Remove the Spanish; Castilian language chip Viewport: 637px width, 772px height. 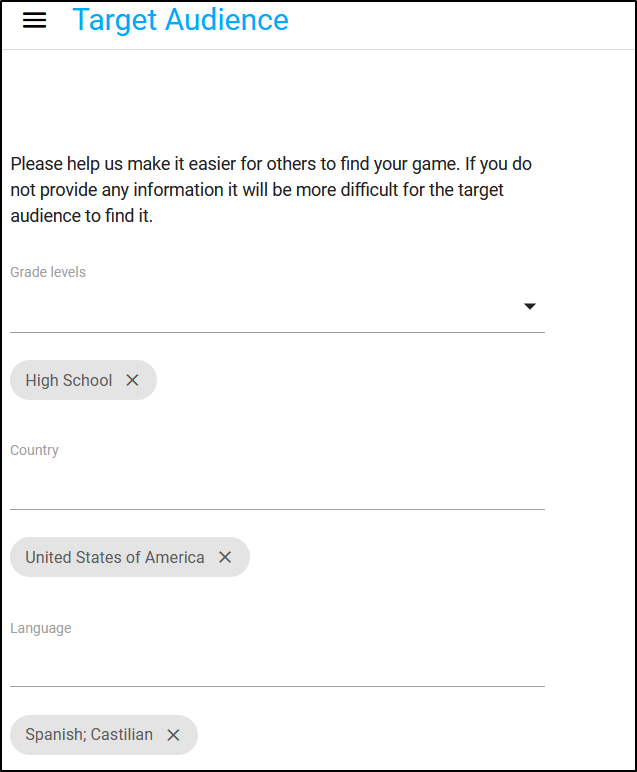click(173, 735)
